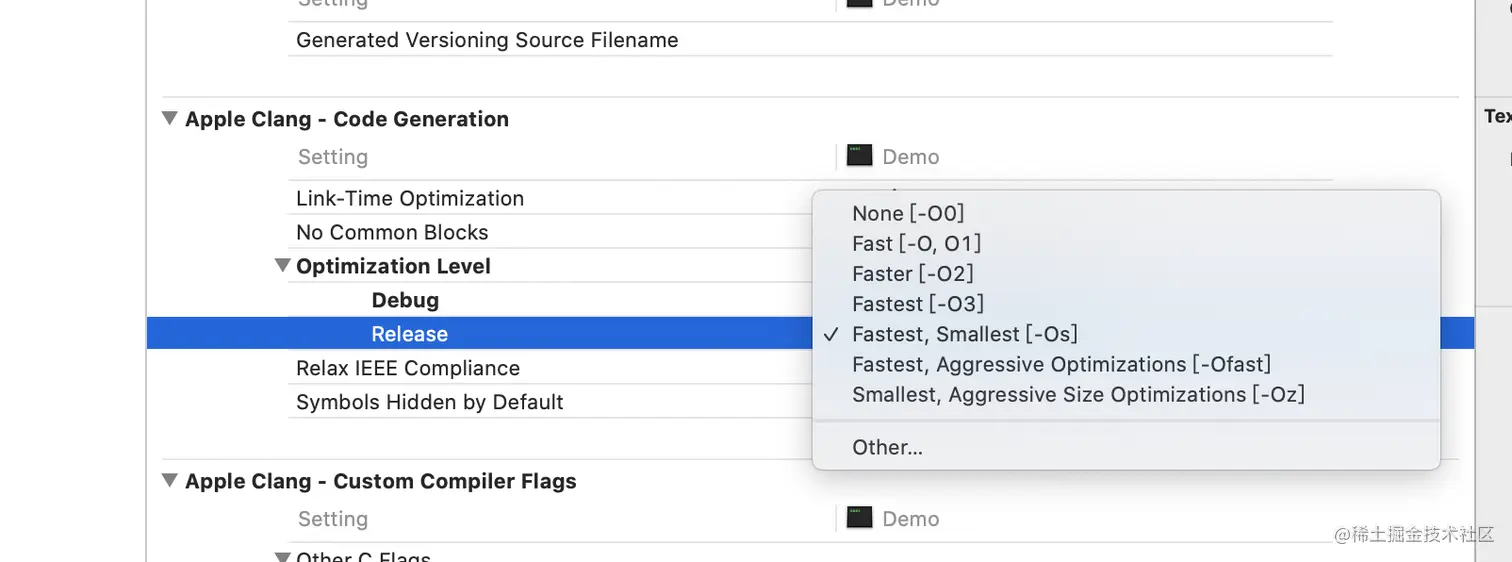1512x562 pixels.
Task: Select Fastest [-O3] optimization level
Action: 918,303
